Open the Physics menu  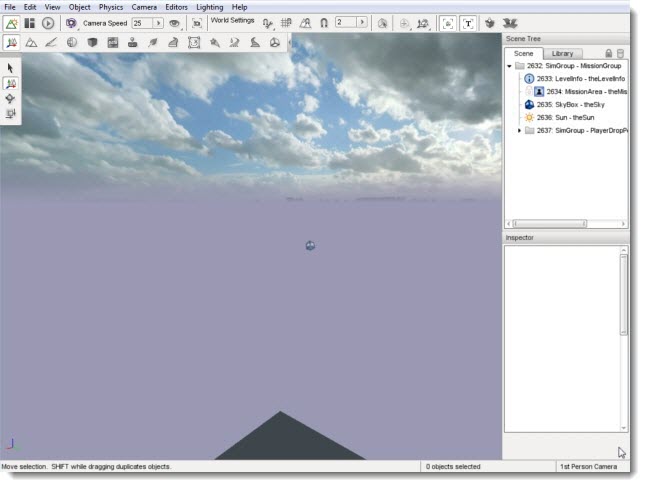[x=111, y=7]
